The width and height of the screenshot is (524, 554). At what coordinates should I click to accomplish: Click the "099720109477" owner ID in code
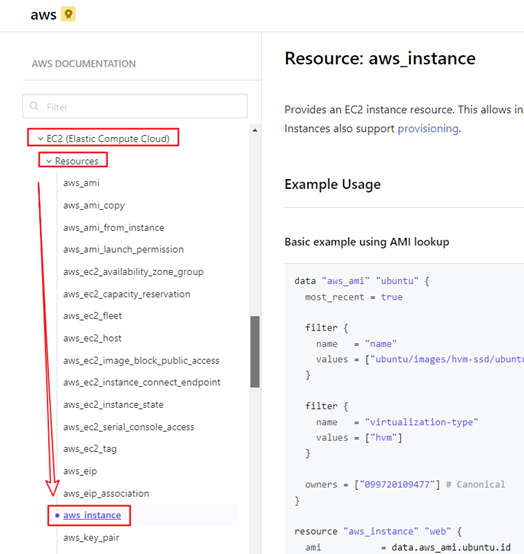397,484
